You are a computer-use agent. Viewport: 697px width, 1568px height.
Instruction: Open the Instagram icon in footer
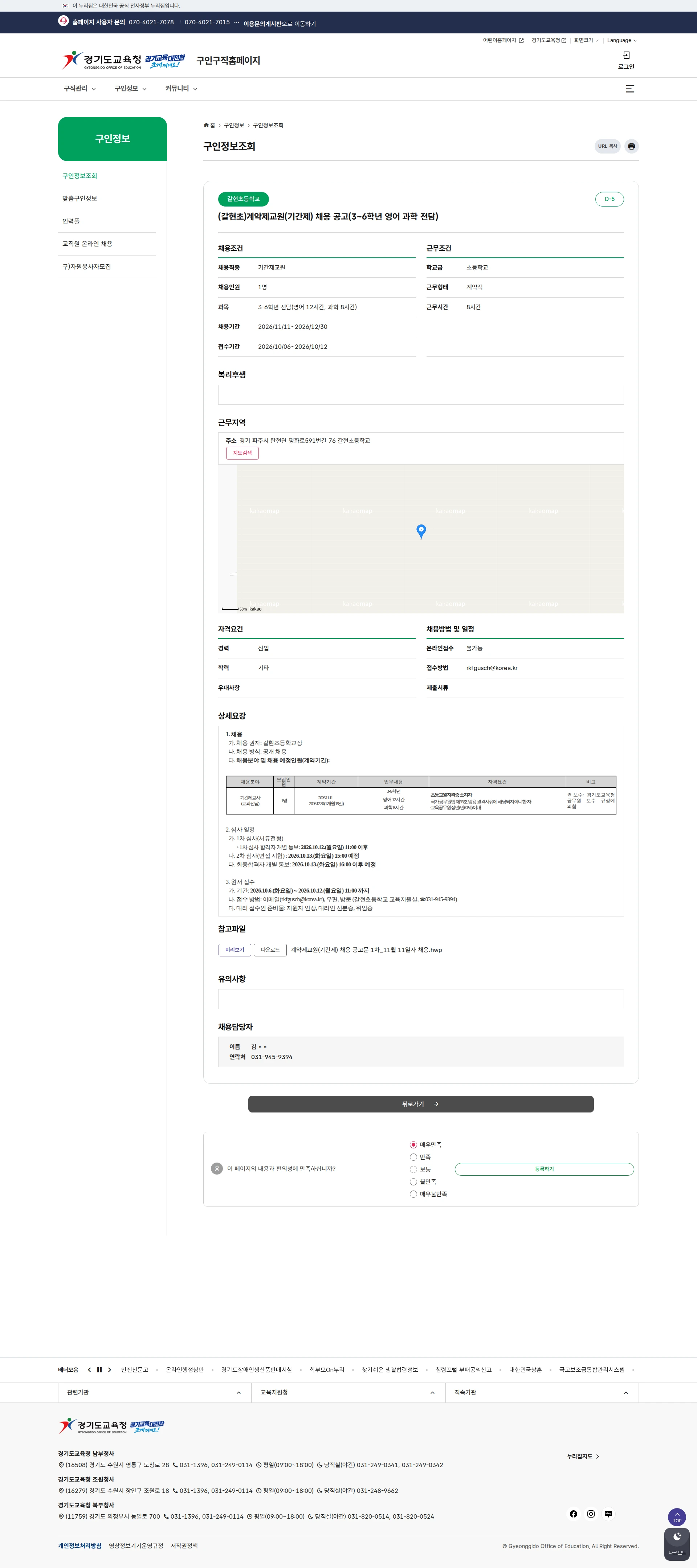591,1514
